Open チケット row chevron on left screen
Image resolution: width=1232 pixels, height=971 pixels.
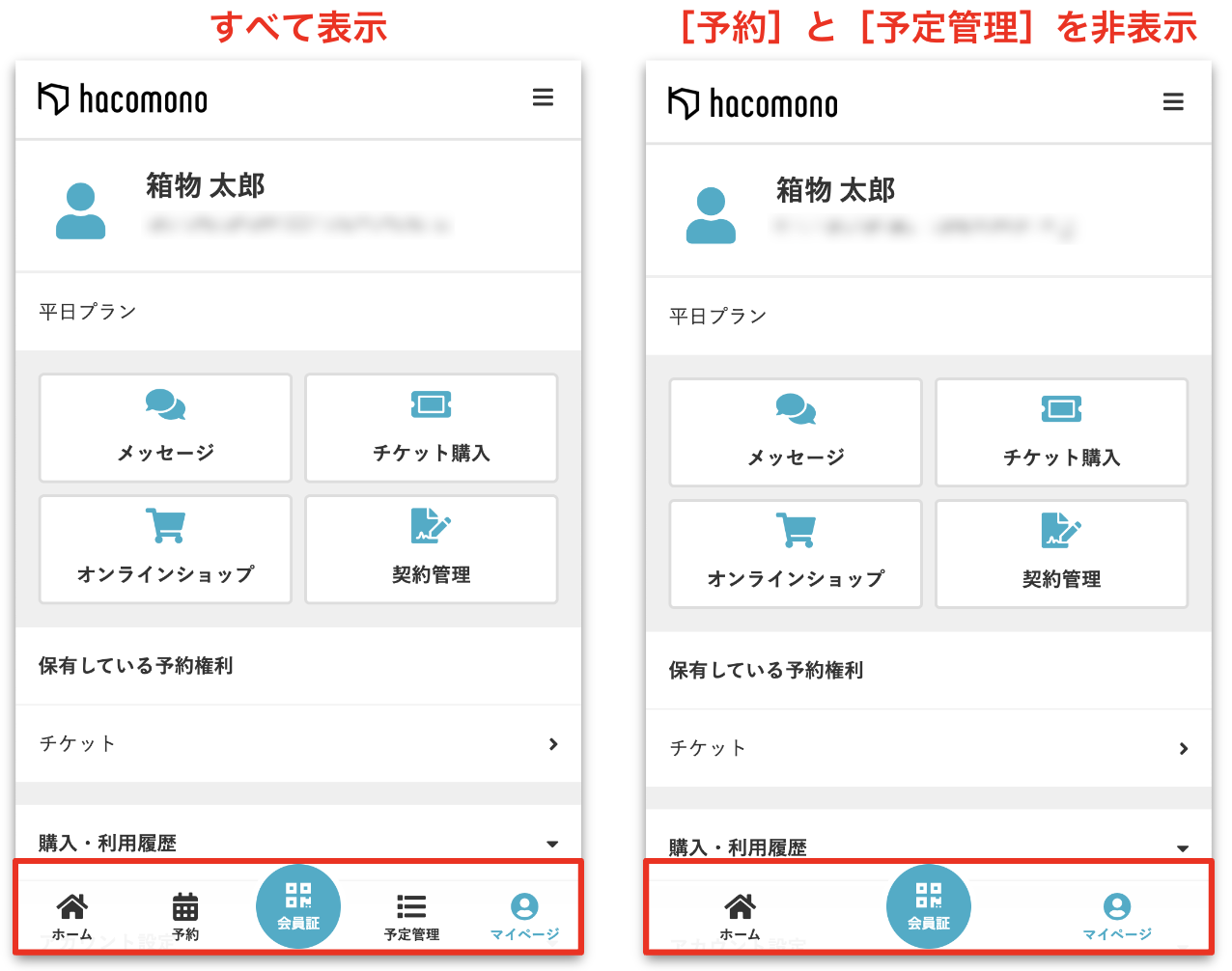552,744
